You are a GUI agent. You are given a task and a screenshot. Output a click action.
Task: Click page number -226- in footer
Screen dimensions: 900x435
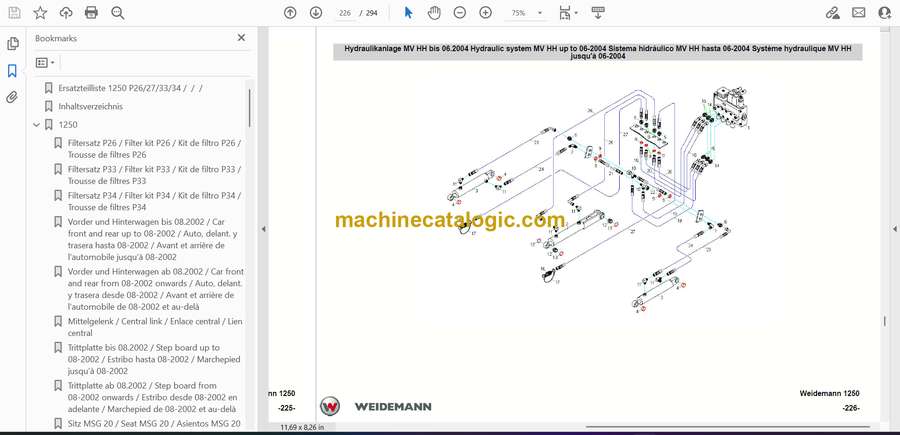tap(851, 408)
